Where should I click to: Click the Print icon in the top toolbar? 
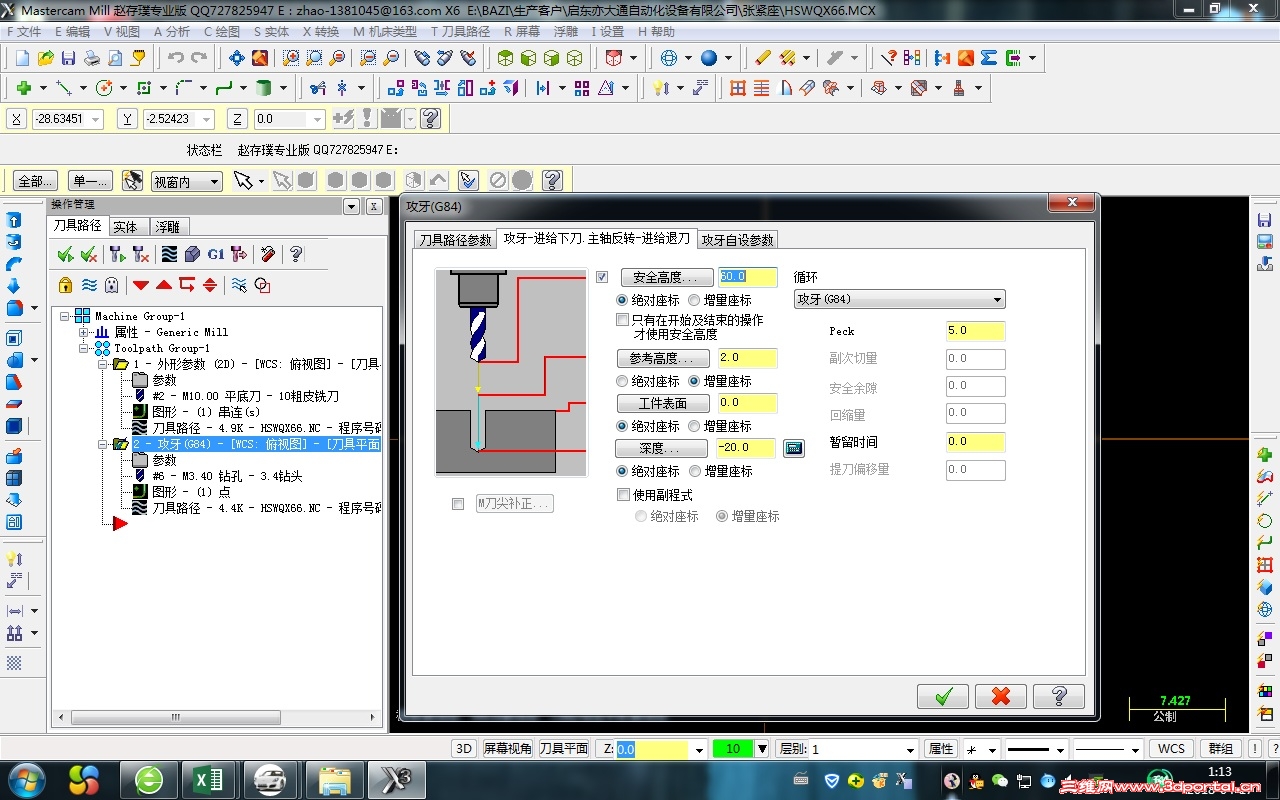point(91,58)
